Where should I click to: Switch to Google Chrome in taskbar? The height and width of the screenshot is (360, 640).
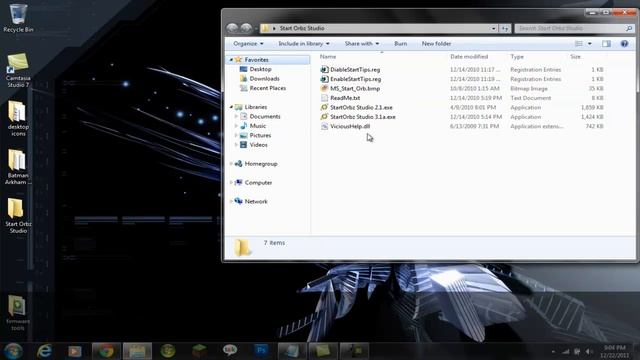point(106,351)
